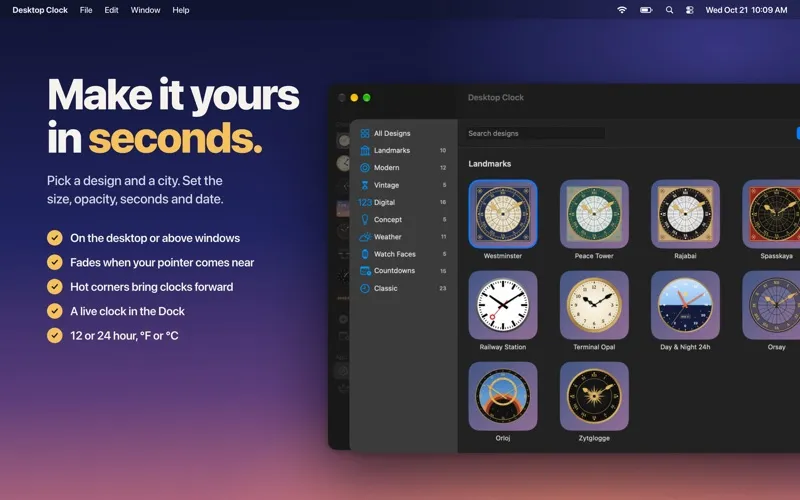The image size is (800, 500).
Task: Click the Landmarks building icon in sidebar
Action: pos(365,151)
